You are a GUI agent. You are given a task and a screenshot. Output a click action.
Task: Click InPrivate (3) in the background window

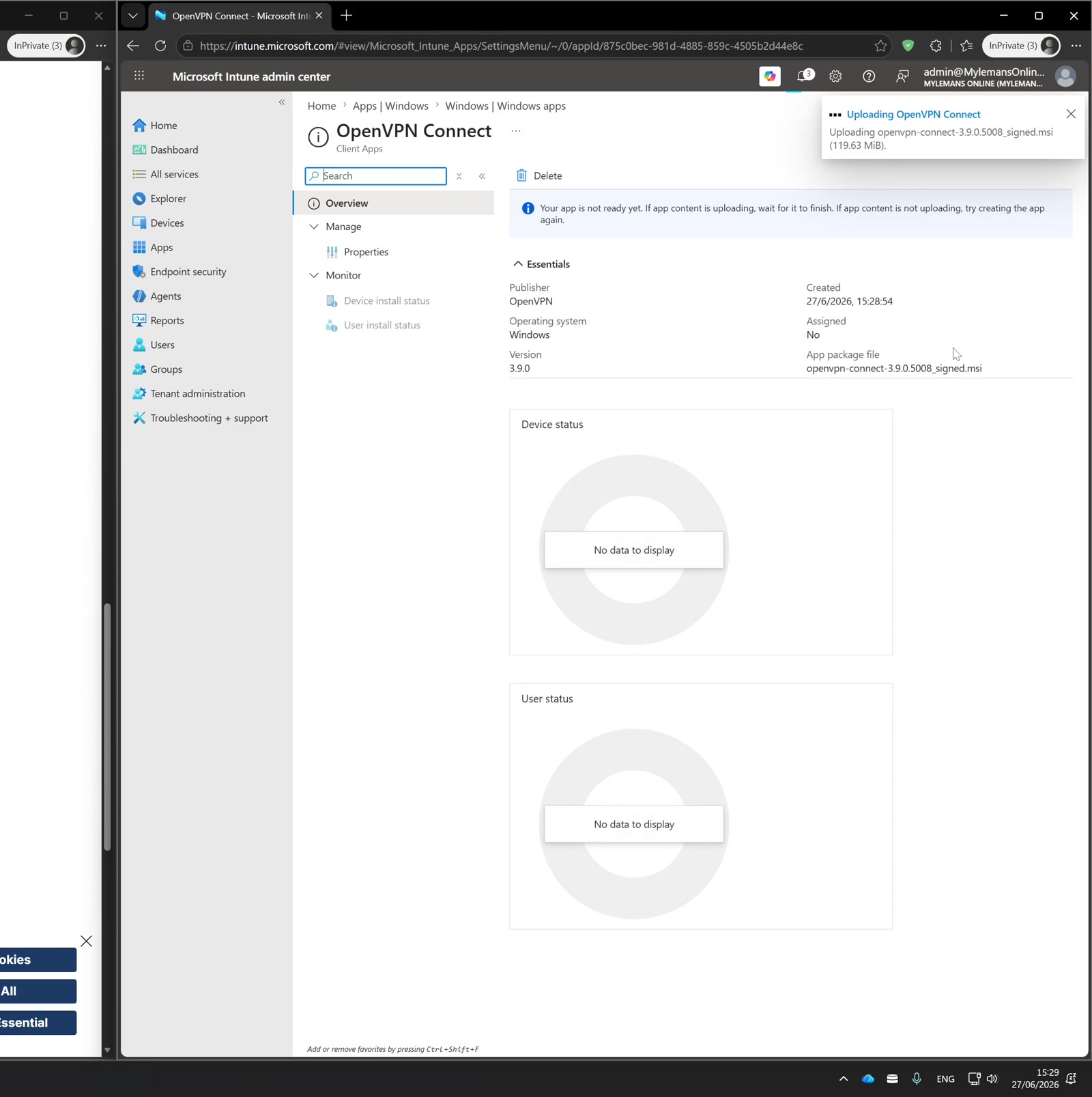click(x=46, y=46)
